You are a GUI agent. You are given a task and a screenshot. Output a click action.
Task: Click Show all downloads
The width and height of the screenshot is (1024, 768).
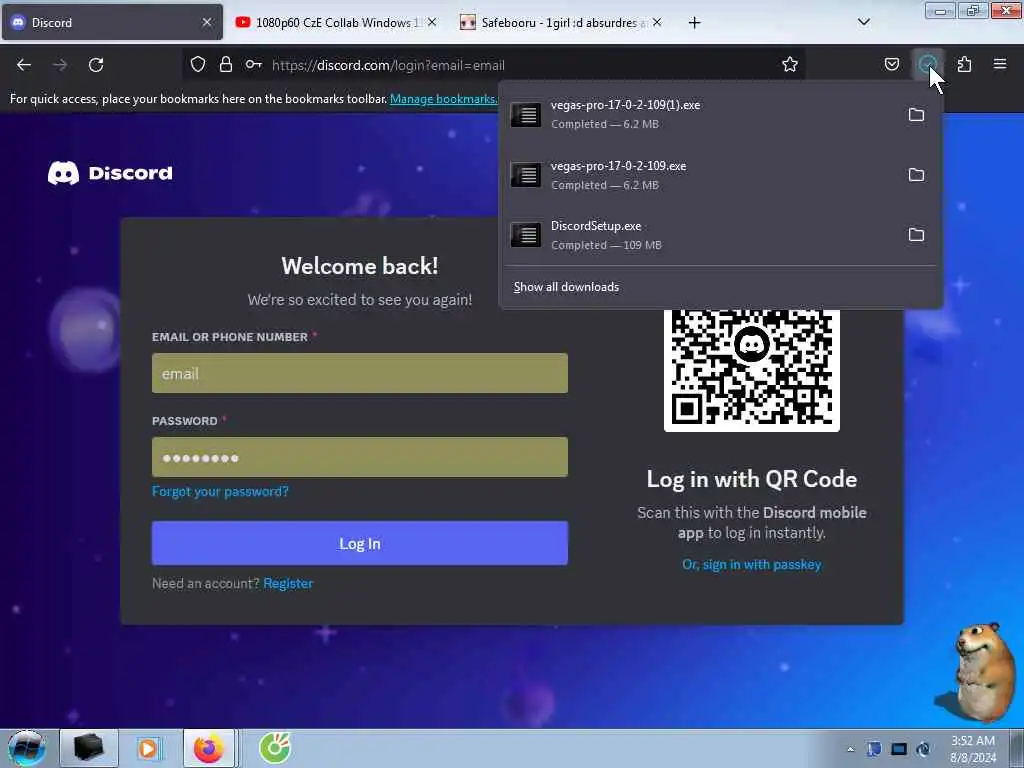pos(566,287)
